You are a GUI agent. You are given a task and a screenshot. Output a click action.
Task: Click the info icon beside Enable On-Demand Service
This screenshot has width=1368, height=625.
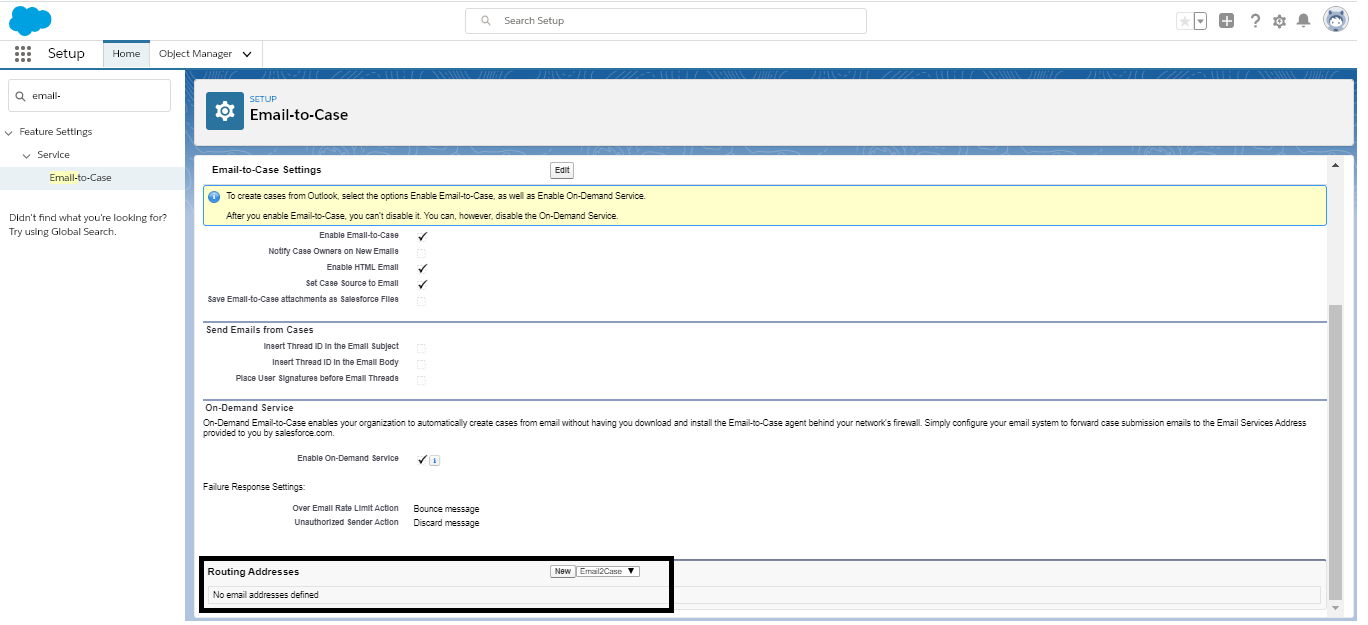tap(435, 460)
